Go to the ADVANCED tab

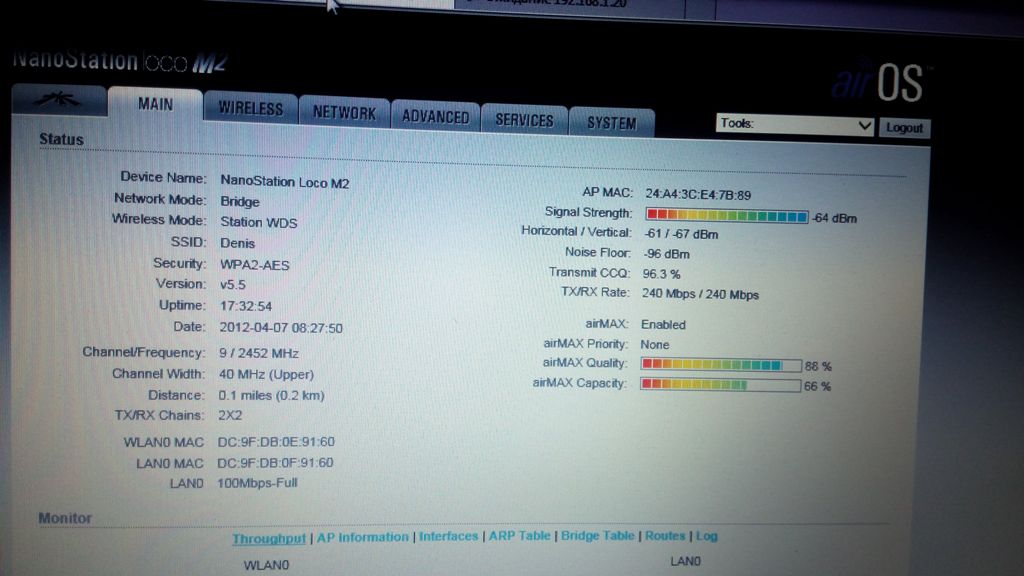pyautogui.click(x=436, y=117)
